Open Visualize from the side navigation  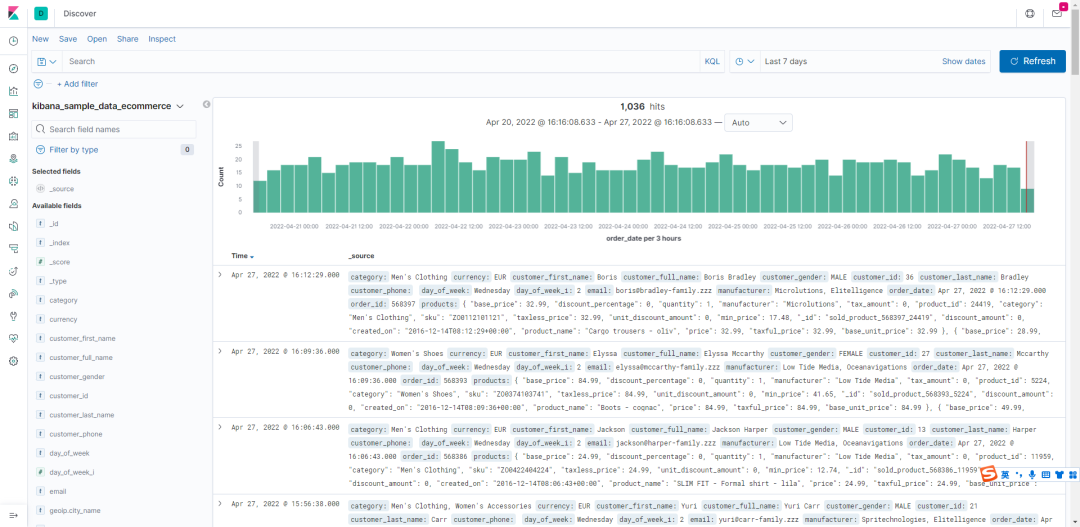click(x=13, y=91)
